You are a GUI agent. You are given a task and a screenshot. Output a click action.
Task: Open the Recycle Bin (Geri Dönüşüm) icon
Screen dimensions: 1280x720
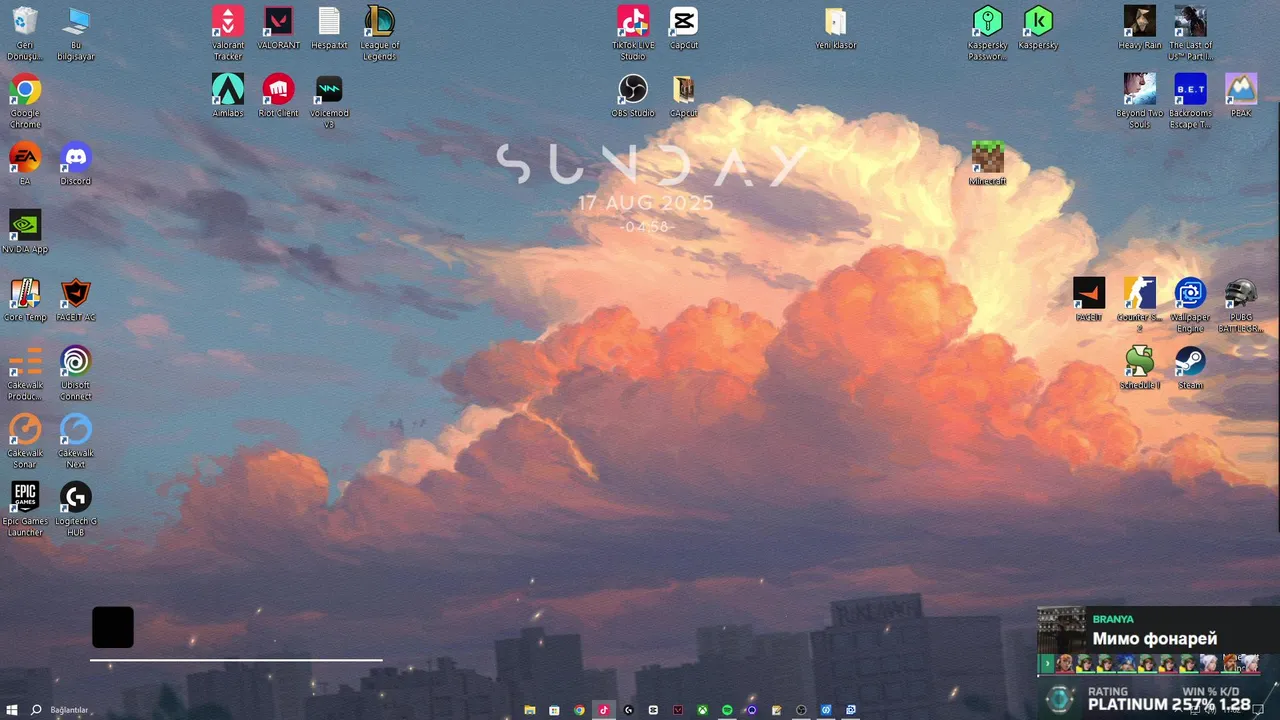25,33
